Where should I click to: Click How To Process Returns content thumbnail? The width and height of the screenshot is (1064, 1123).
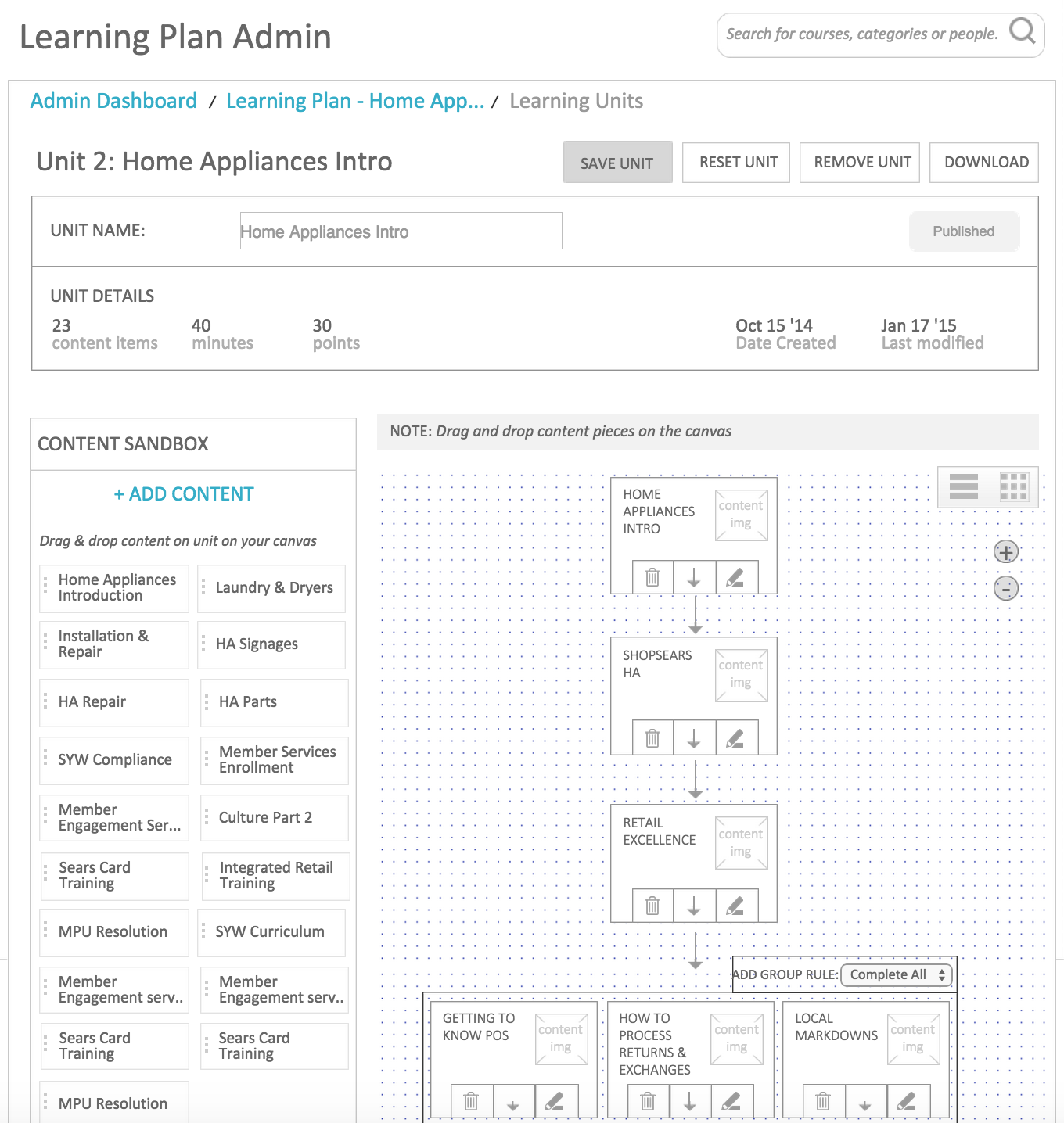[737, 1039]
